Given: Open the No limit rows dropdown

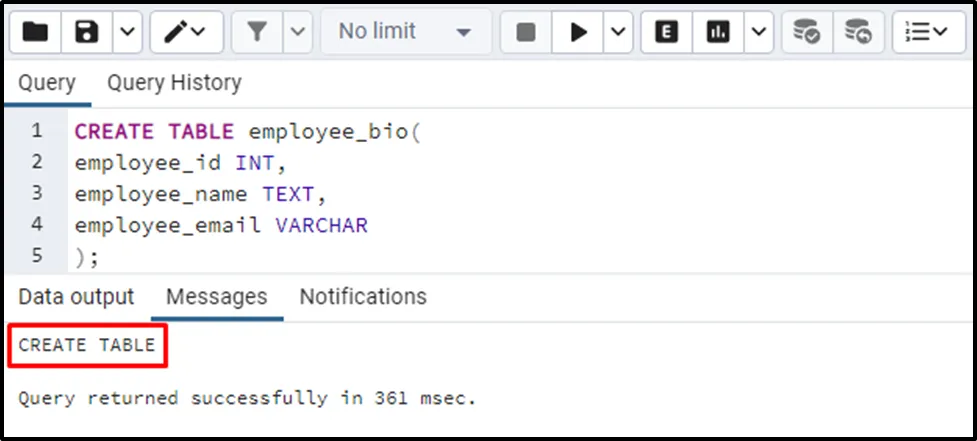Looking at the screenshot, I should pos(405,32).
